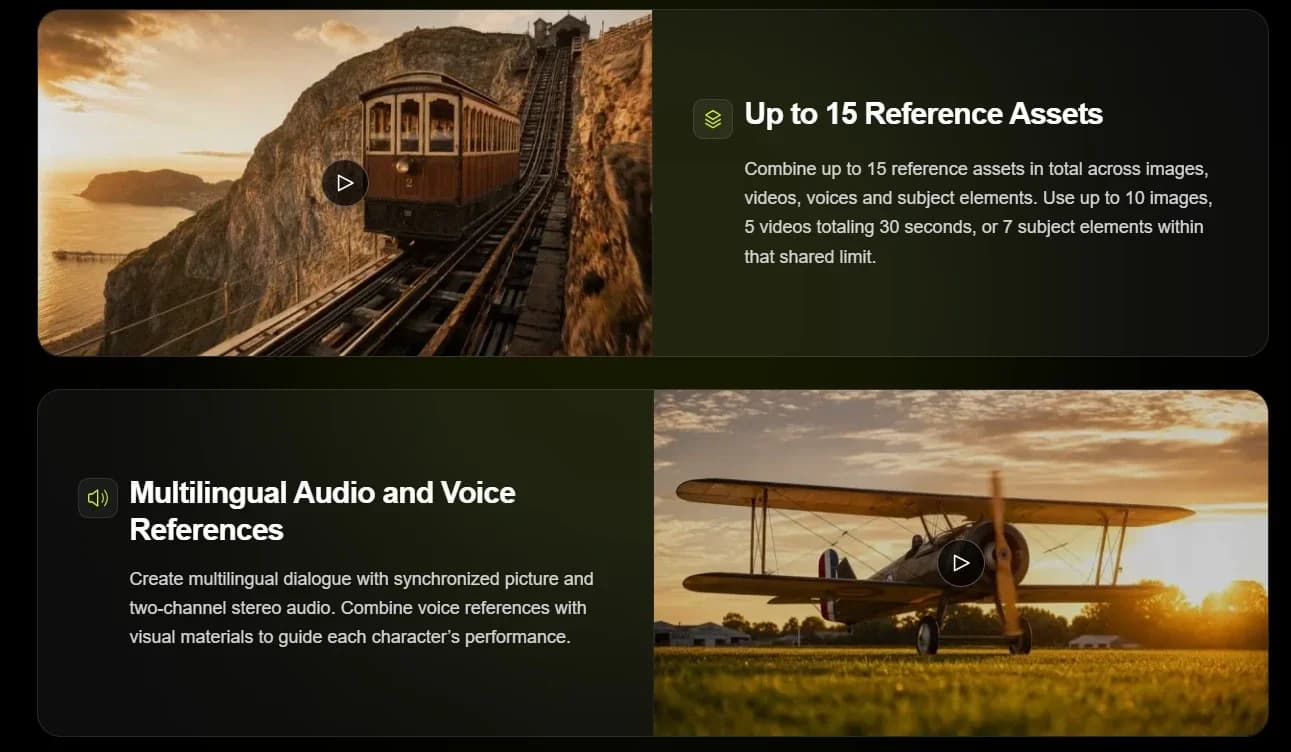Play the cliff railway tram video
1291x752 pixels.
(345, 183)
